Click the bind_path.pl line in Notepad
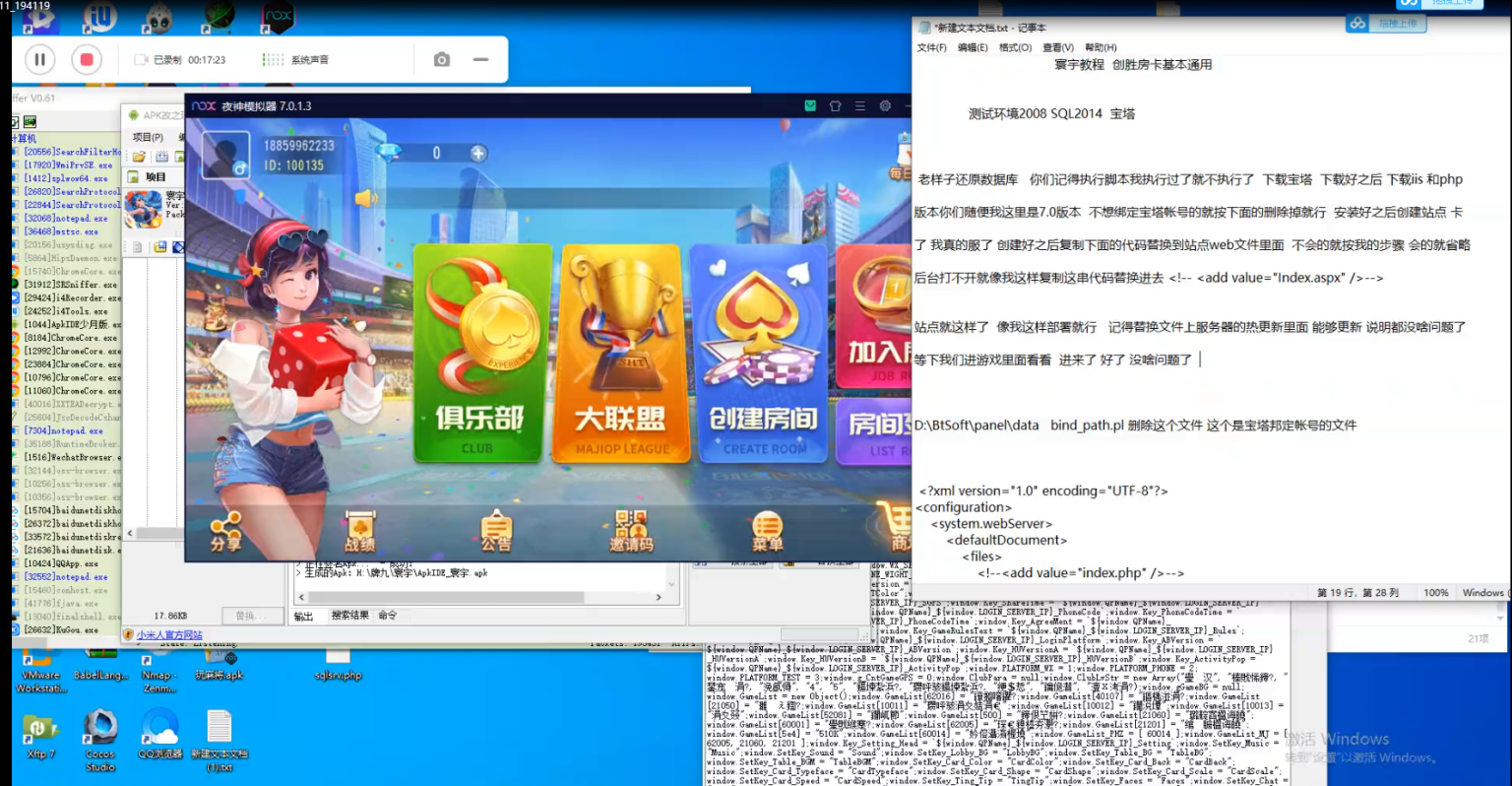Viewport: 1512px width, 786px height. click(1135, 426)
